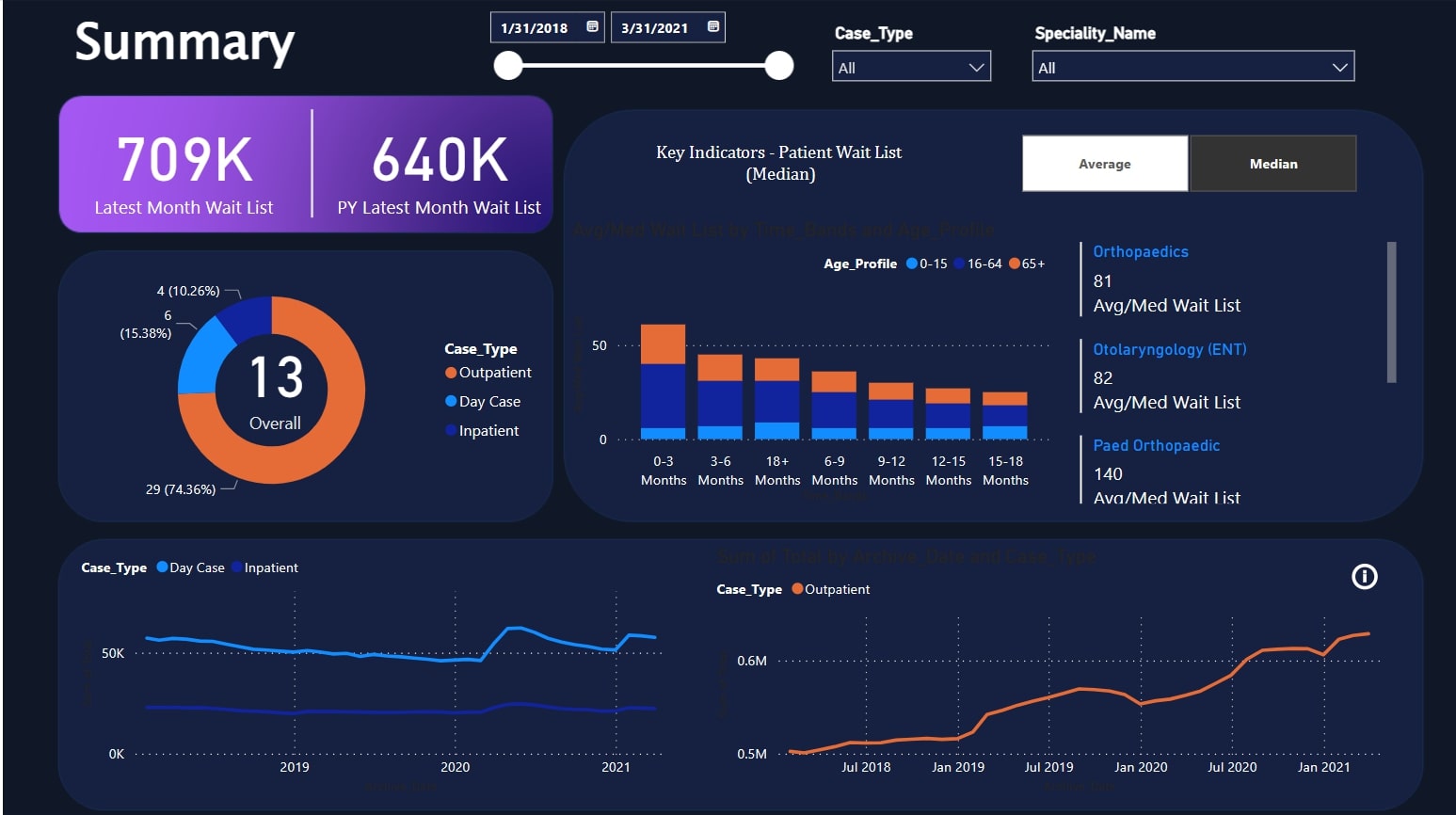The image size is (1456, 815).
Task: Click the info icon in bottom panel
Action: (x=1364, y=577)
